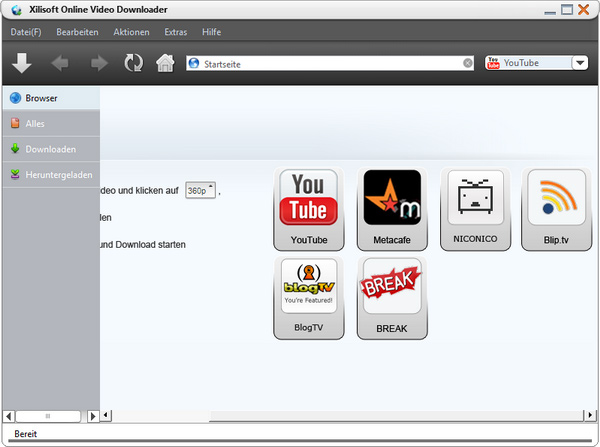
Task: Click the sidebar horizontal scrollbar thumb
Action: point(48,416)
